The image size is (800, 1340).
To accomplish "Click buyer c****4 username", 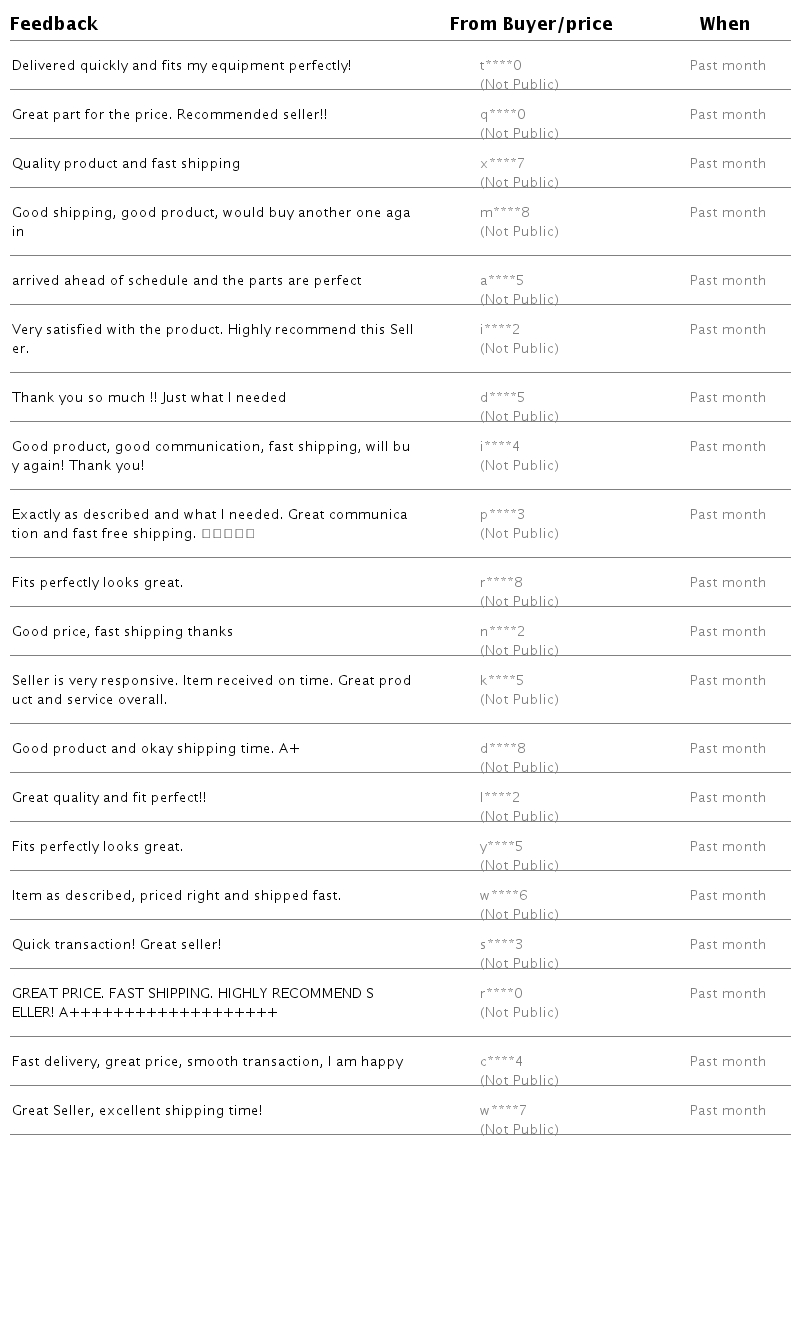I will tap(501, 1062).
